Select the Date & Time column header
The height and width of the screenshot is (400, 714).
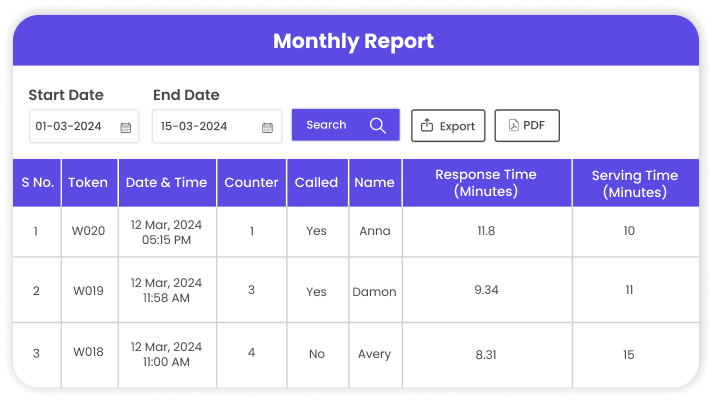click(x=166, y=183)
